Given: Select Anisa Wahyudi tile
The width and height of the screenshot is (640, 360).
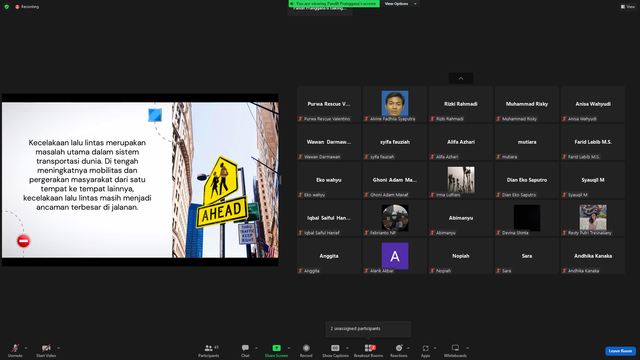Looking at the screenshot, I should pyautogui.click(x=593, y=104).
